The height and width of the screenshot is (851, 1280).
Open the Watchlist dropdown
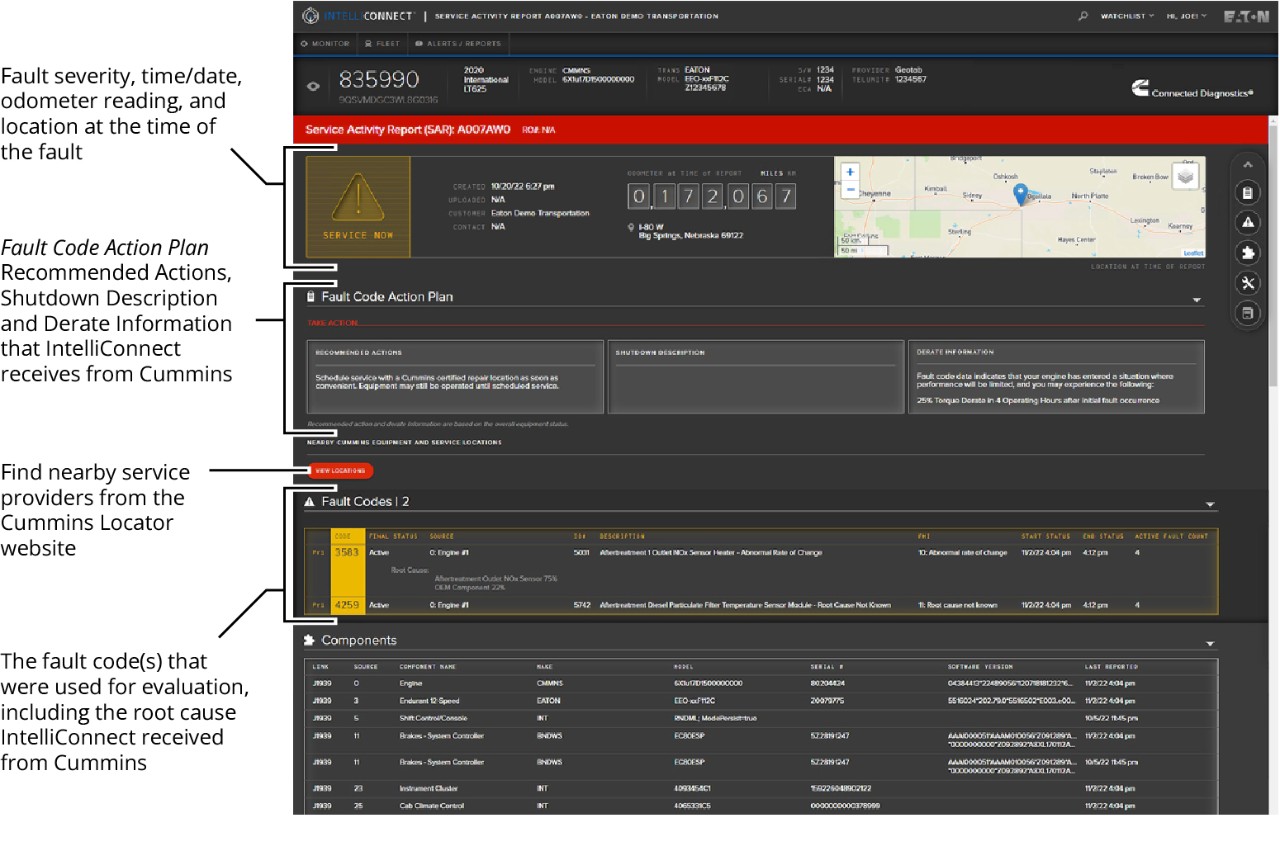[x=1127, y=16]
